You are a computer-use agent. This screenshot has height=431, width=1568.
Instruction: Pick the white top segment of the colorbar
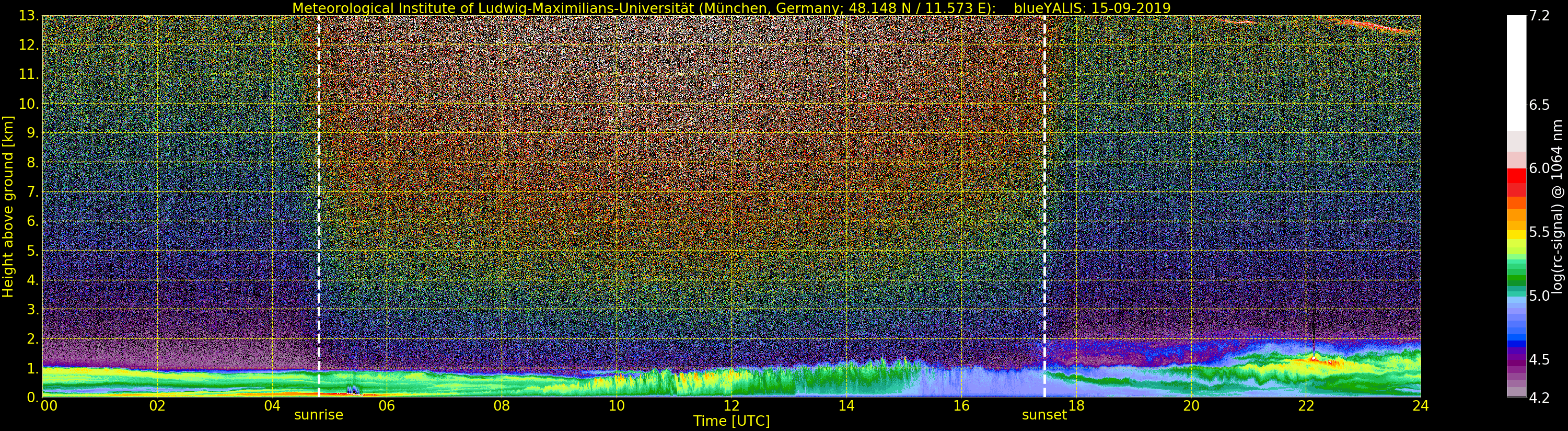1516,73
